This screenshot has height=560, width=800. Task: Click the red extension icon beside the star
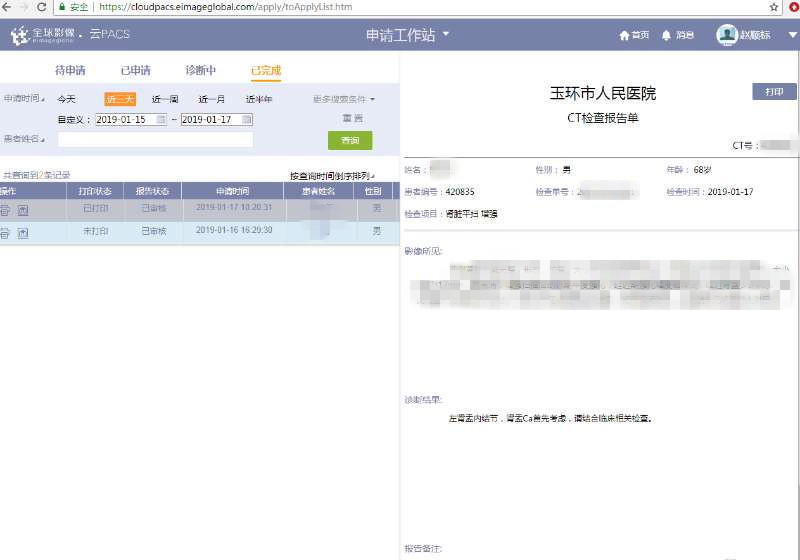pyautogui.click(x=794, y=7)
